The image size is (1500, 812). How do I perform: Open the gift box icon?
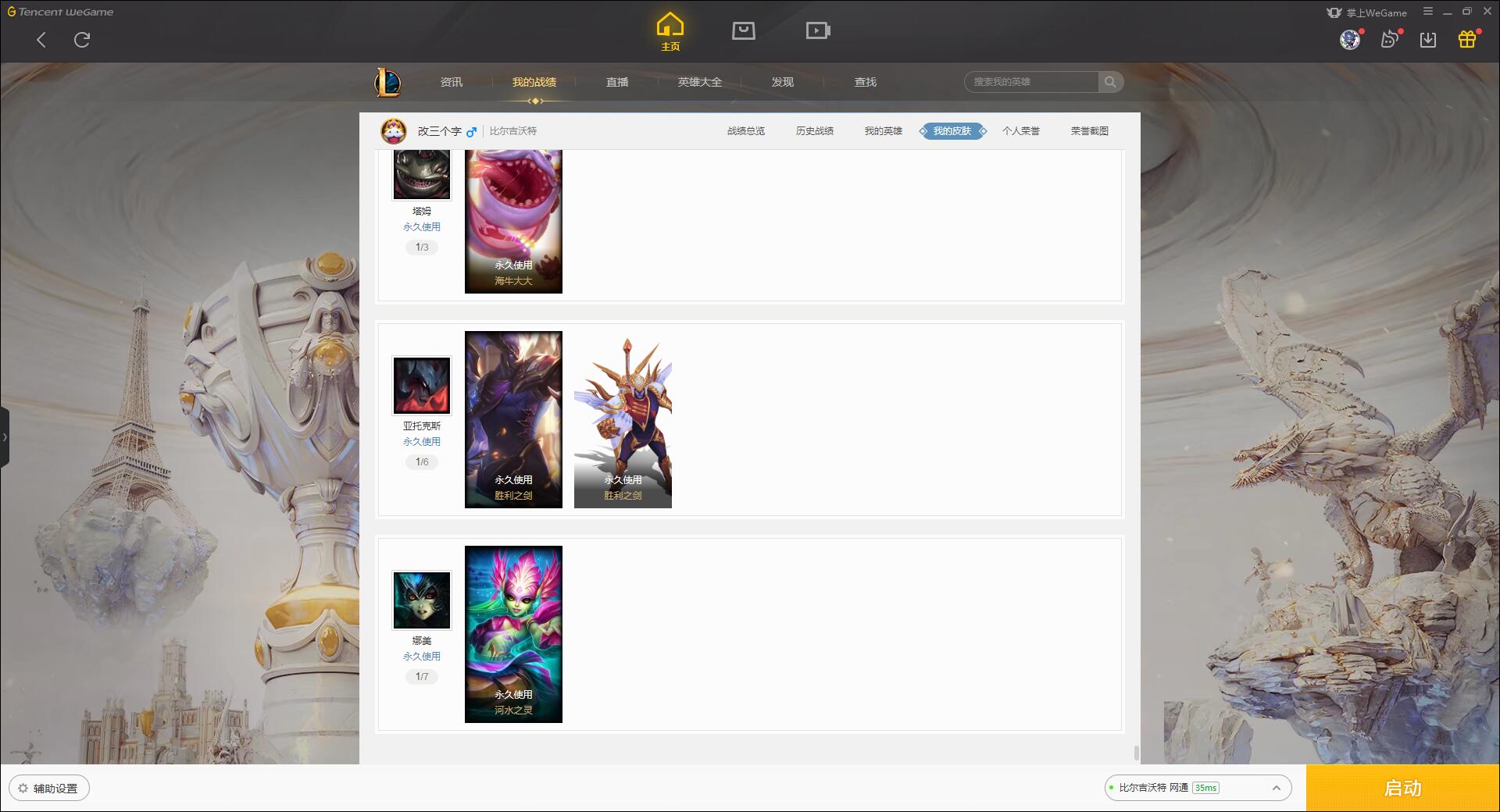point(1467,39)
